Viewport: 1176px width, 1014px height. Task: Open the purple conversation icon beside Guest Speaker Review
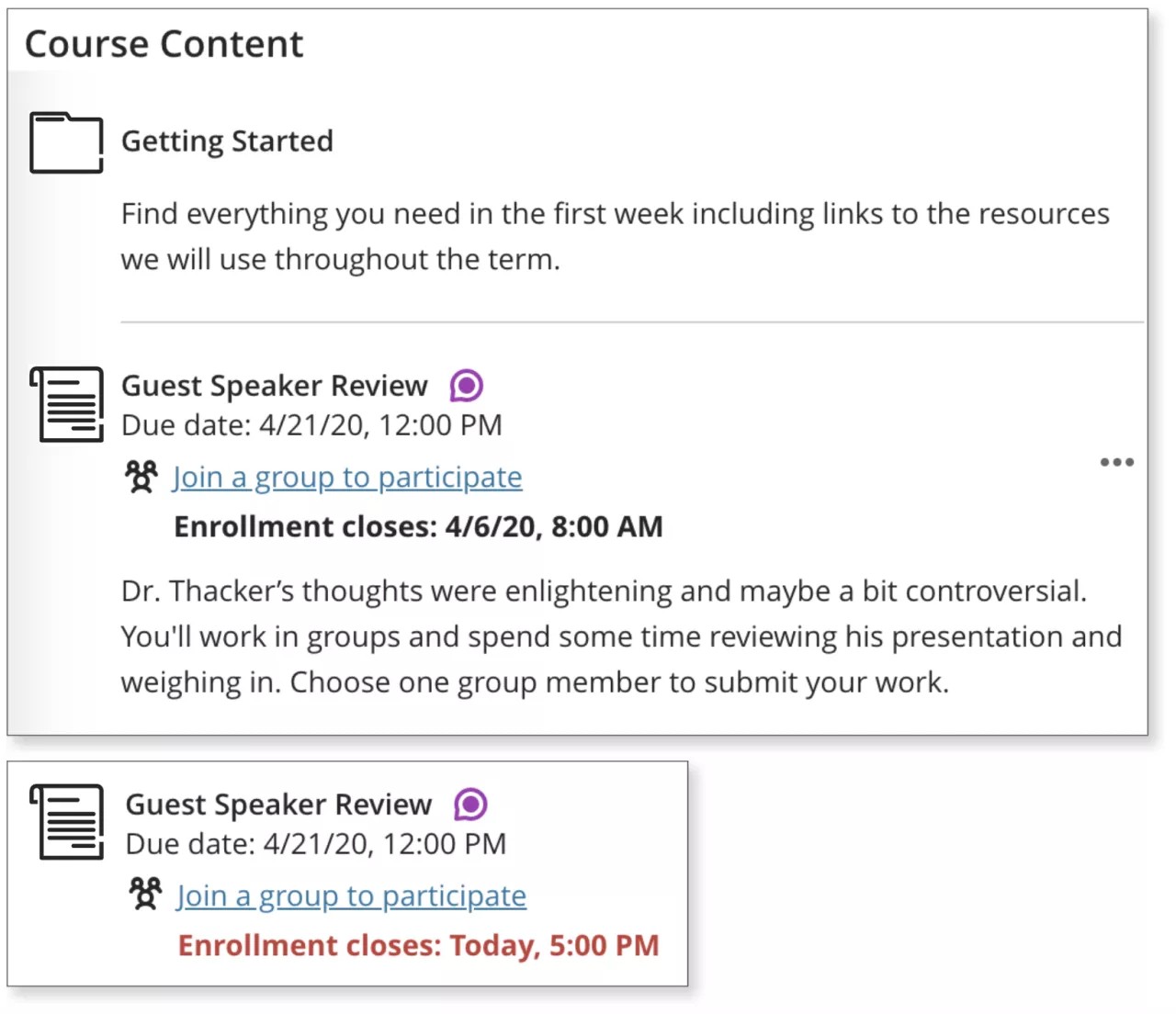coord(467,386)
